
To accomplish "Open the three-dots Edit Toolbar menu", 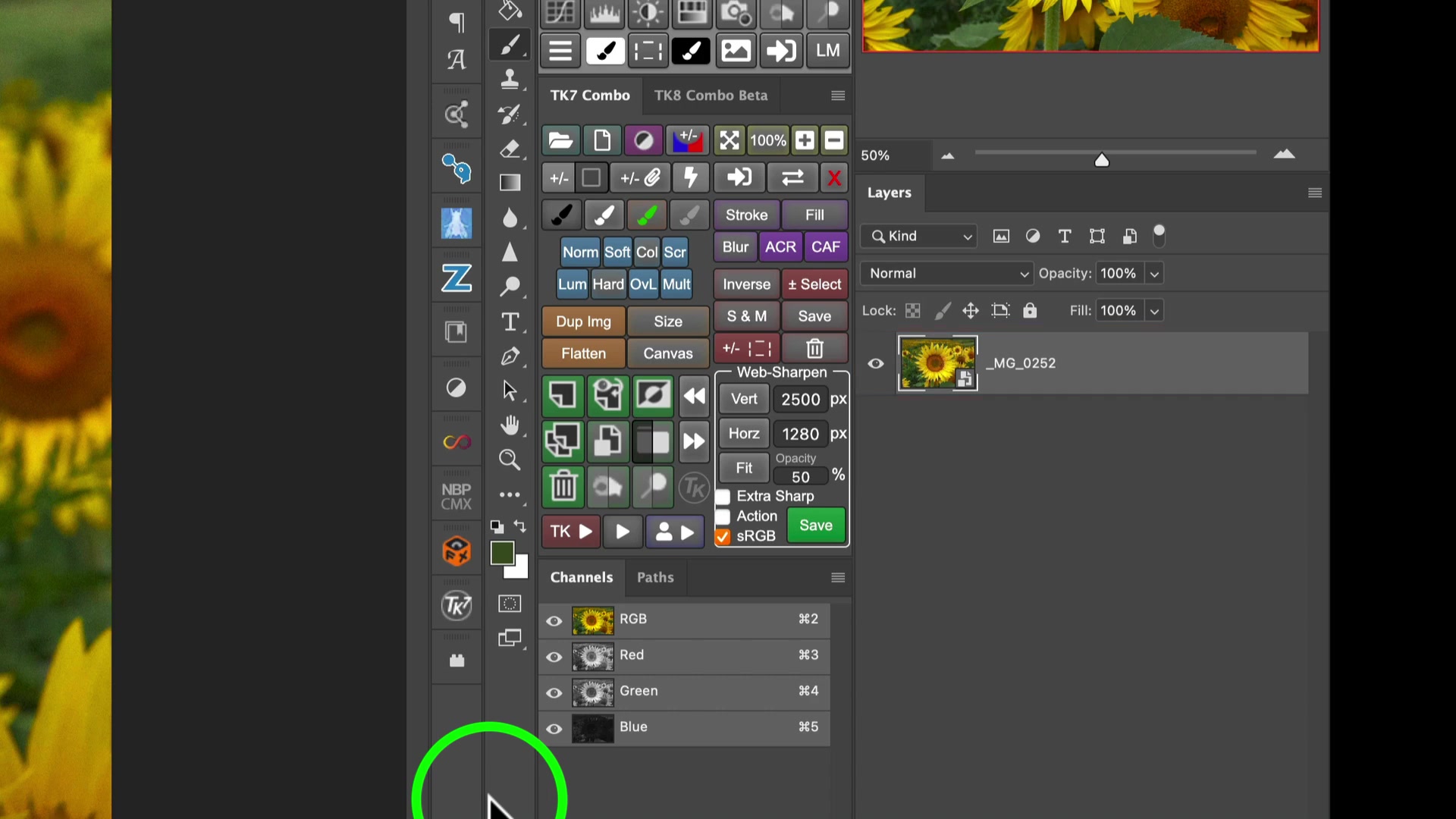I will (x=510, y=494).
